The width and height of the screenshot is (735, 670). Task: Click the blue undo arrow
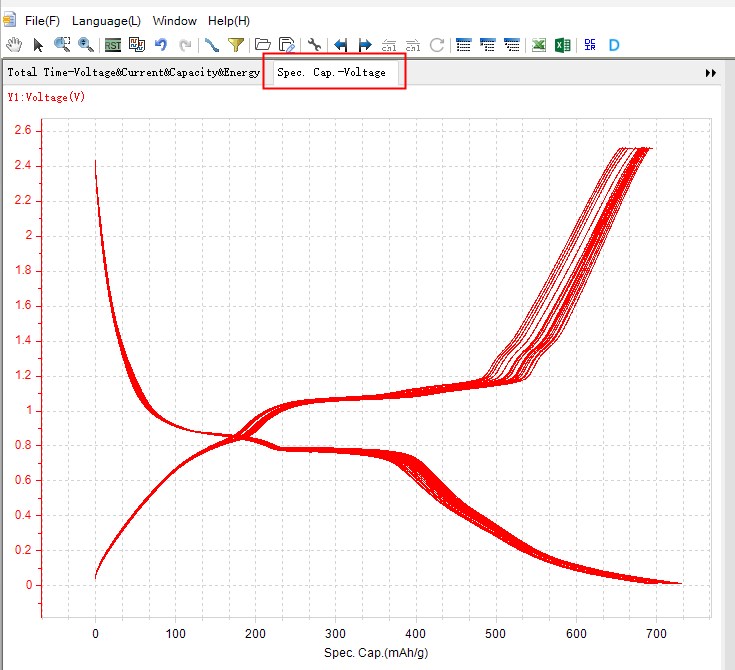coord(161,45)
